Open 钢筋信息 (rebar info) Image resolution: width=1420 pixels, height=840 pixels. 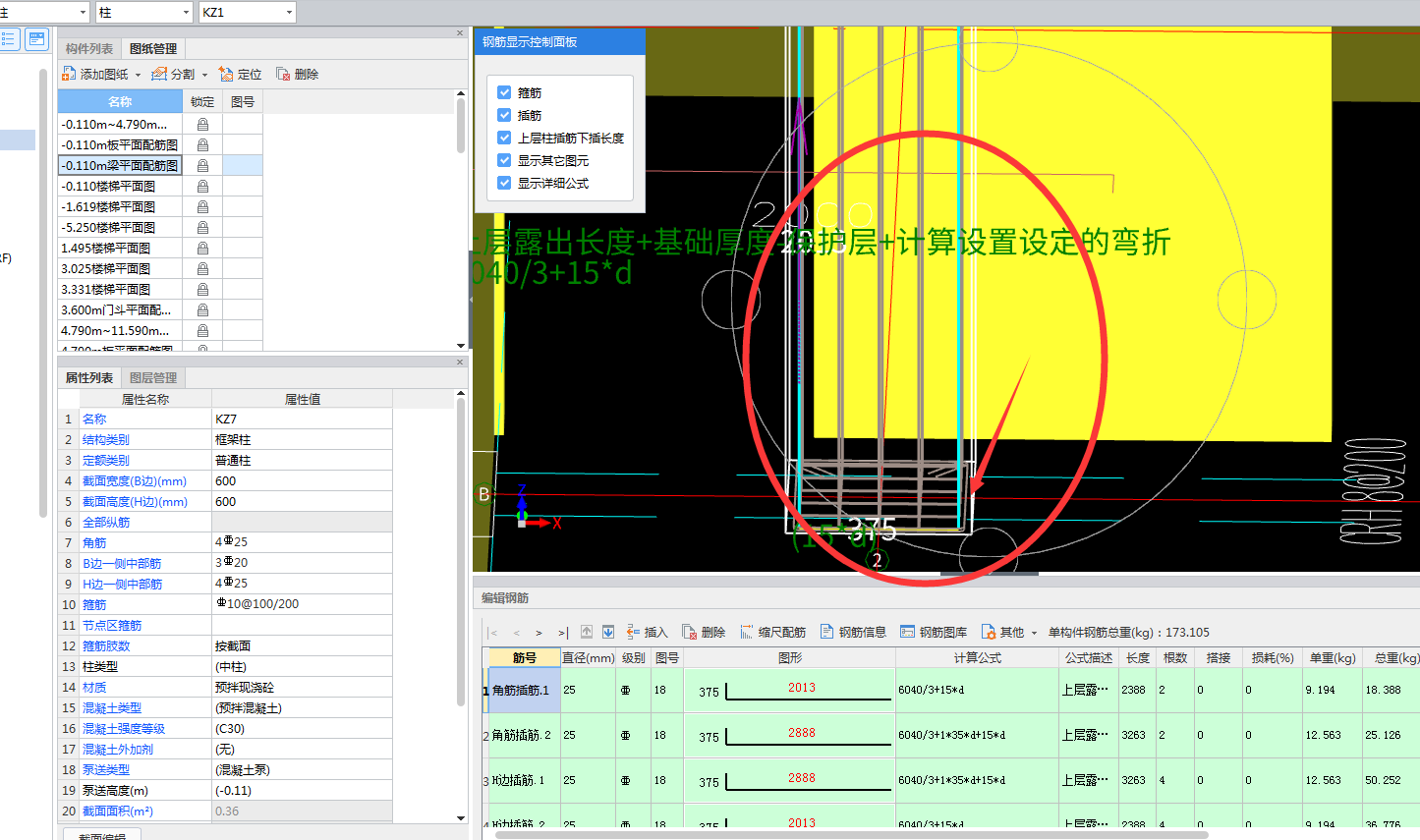tap(853, 632)
